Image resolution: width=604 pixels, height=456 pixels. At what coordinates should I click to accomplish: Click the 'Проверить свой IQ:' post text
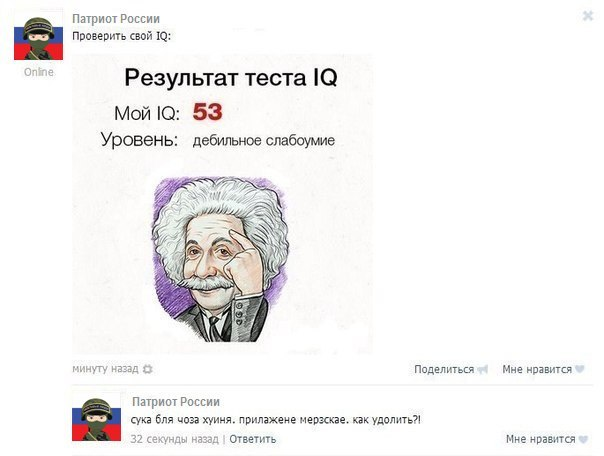121,36
